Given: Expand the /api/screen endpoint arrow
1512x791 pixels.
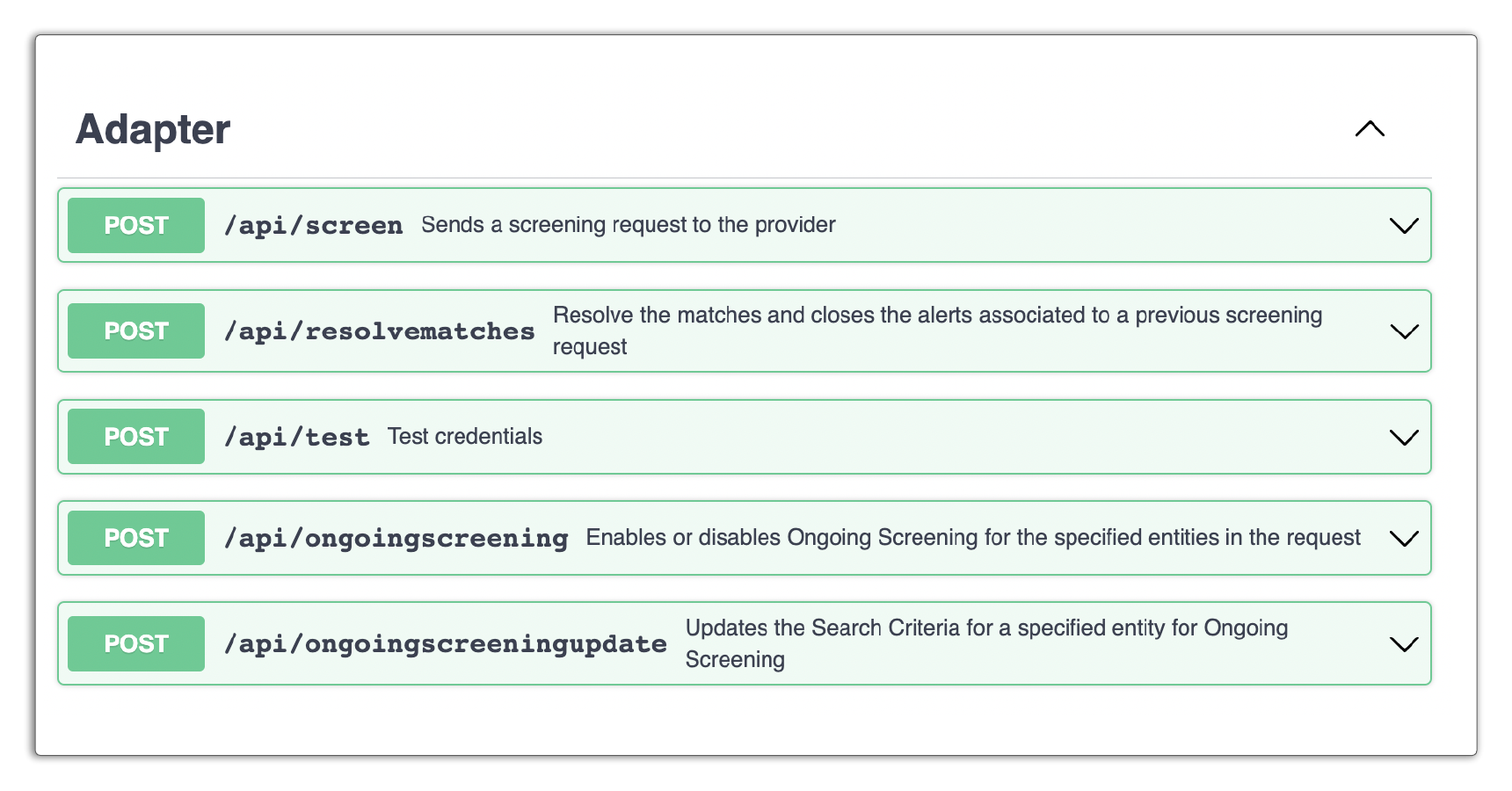Looking at the screenshot, I should point(1404,226).
